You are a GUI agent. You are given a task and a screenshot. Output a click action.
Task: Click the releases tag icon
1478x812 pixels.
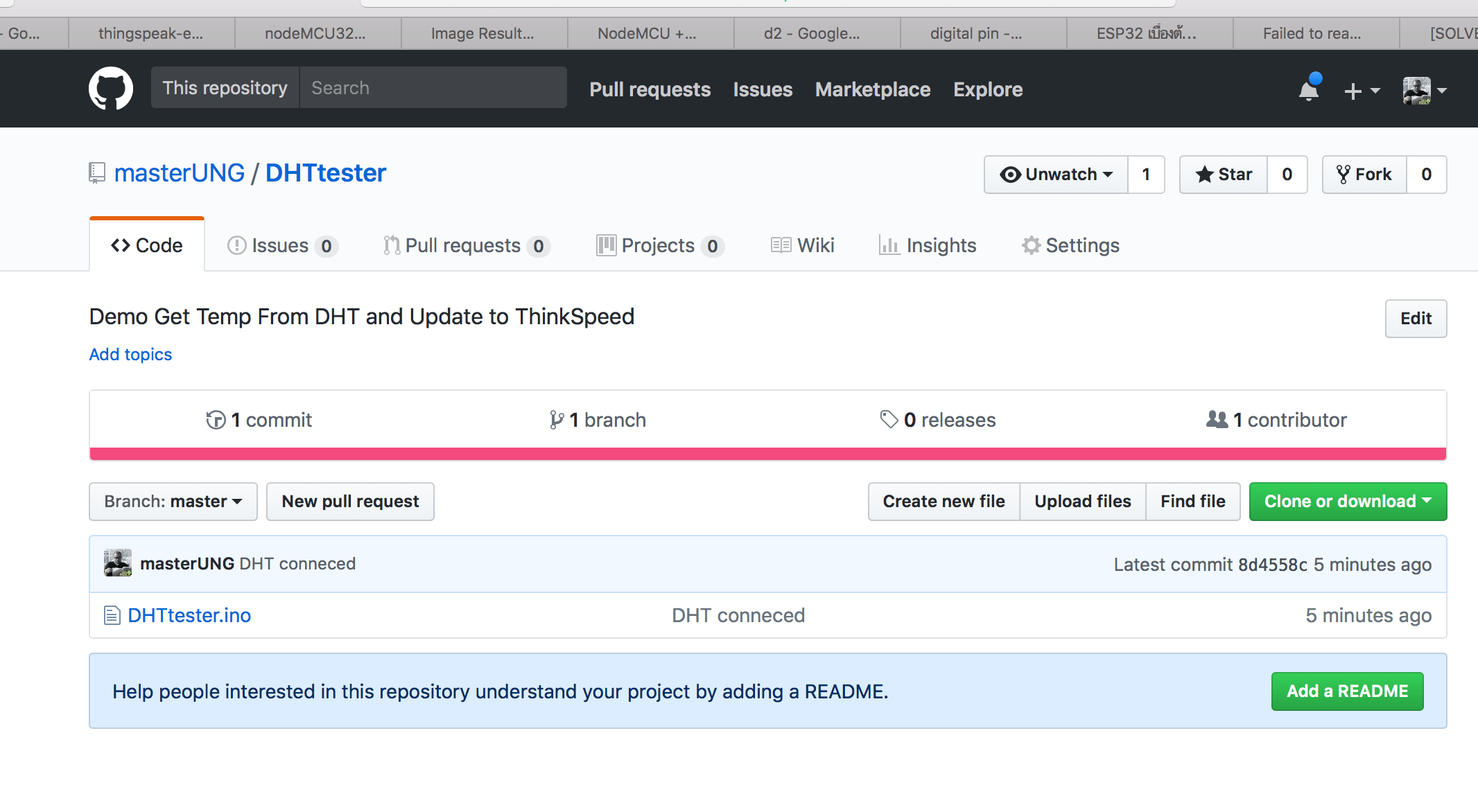coord(889,419)
